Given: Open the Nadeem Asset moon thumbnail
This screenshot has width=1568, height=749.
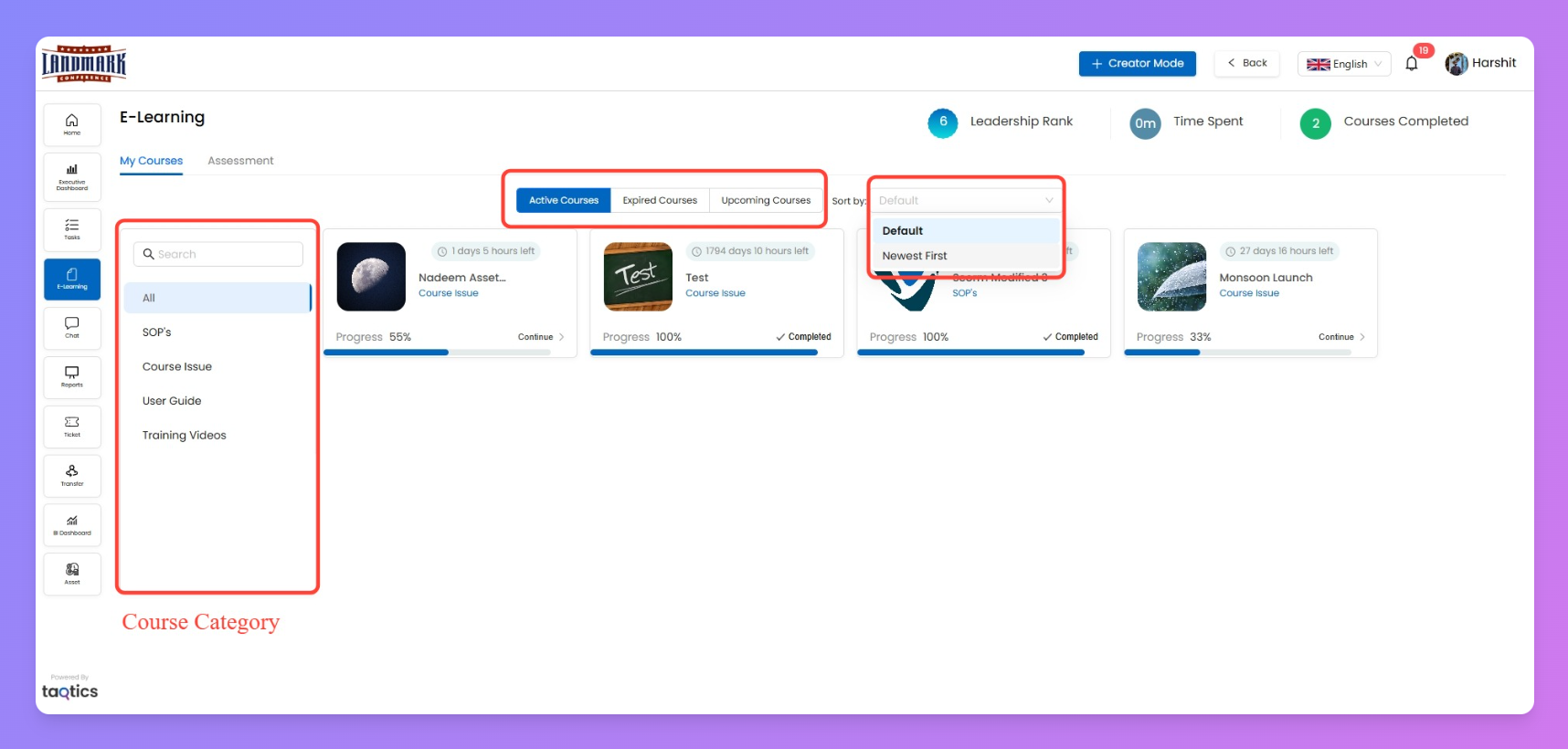Looking at the screenshot, I should [371, 277].
